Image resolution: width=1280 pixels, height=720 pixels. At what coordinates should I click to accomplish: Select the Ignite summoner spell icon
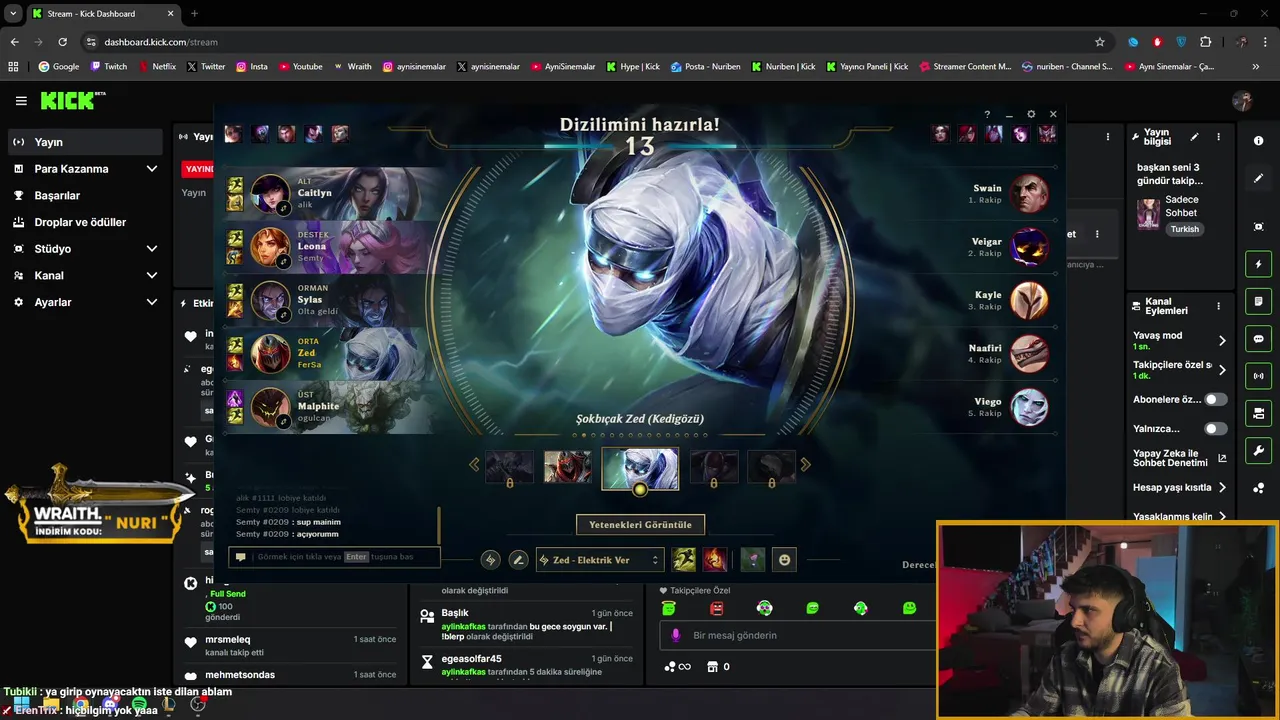(x=714, y=560)
